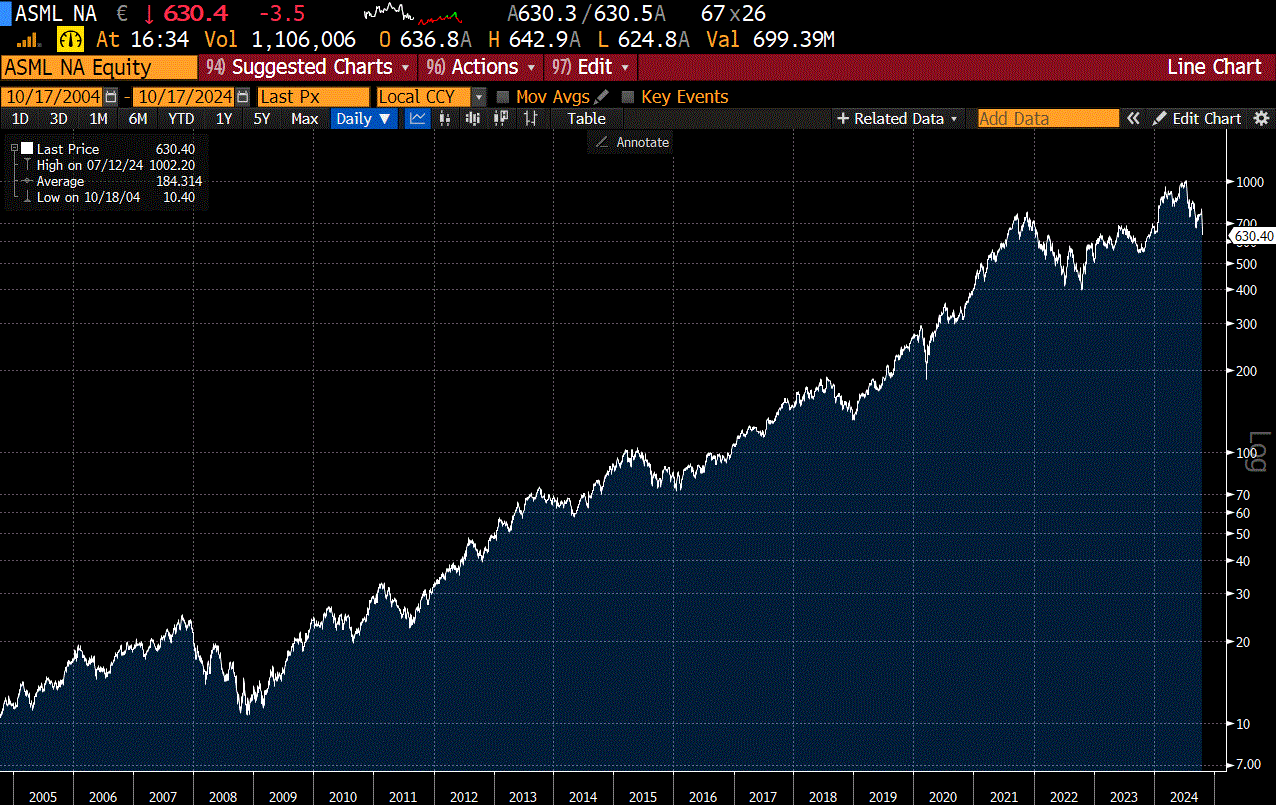This screenshot has height=805, width=1276.
Task: Click the 100 label on price axis
Action: [x=1247, y=453]
